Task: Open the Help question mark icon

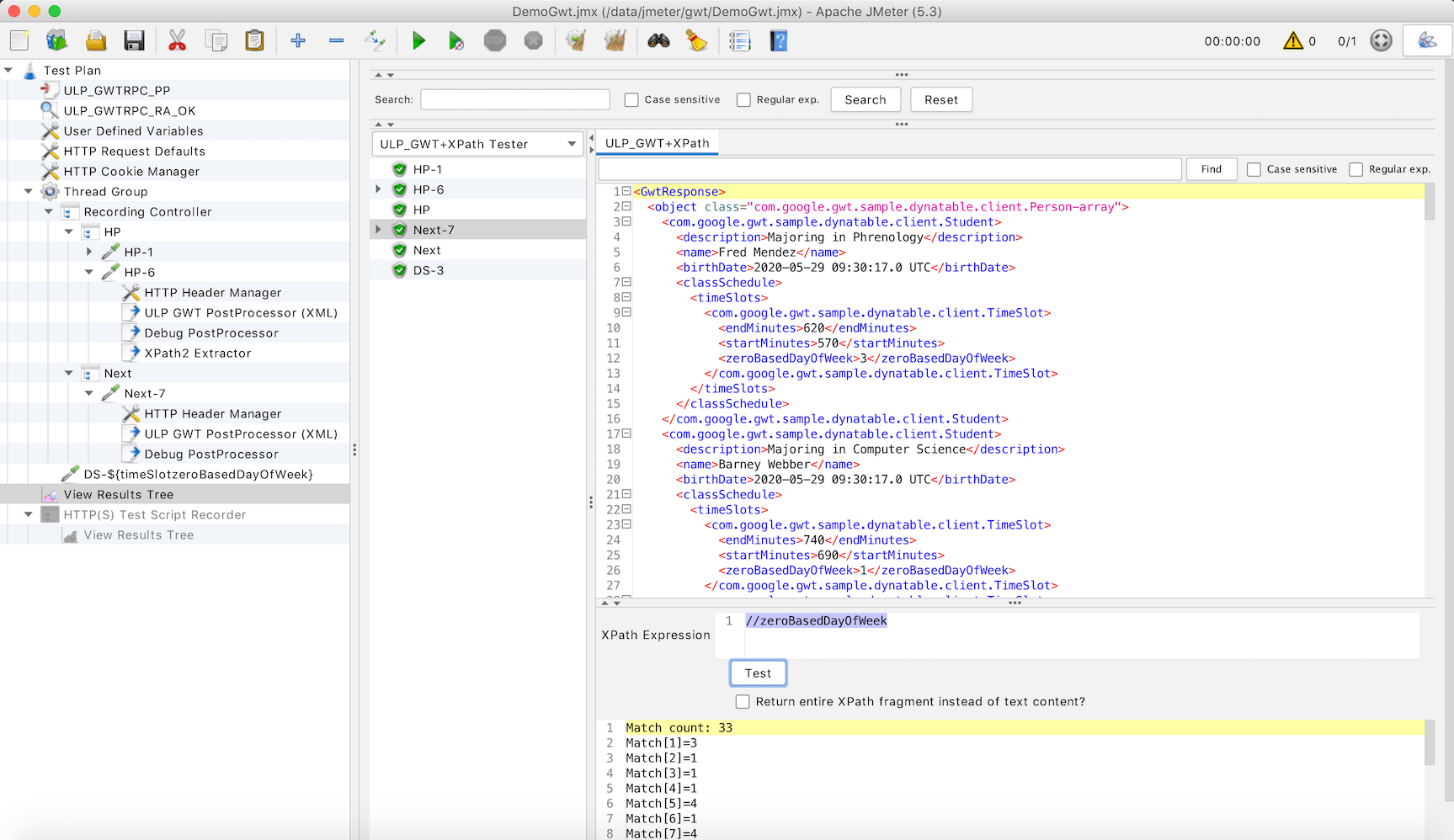Action: click(x=779, y=40)
